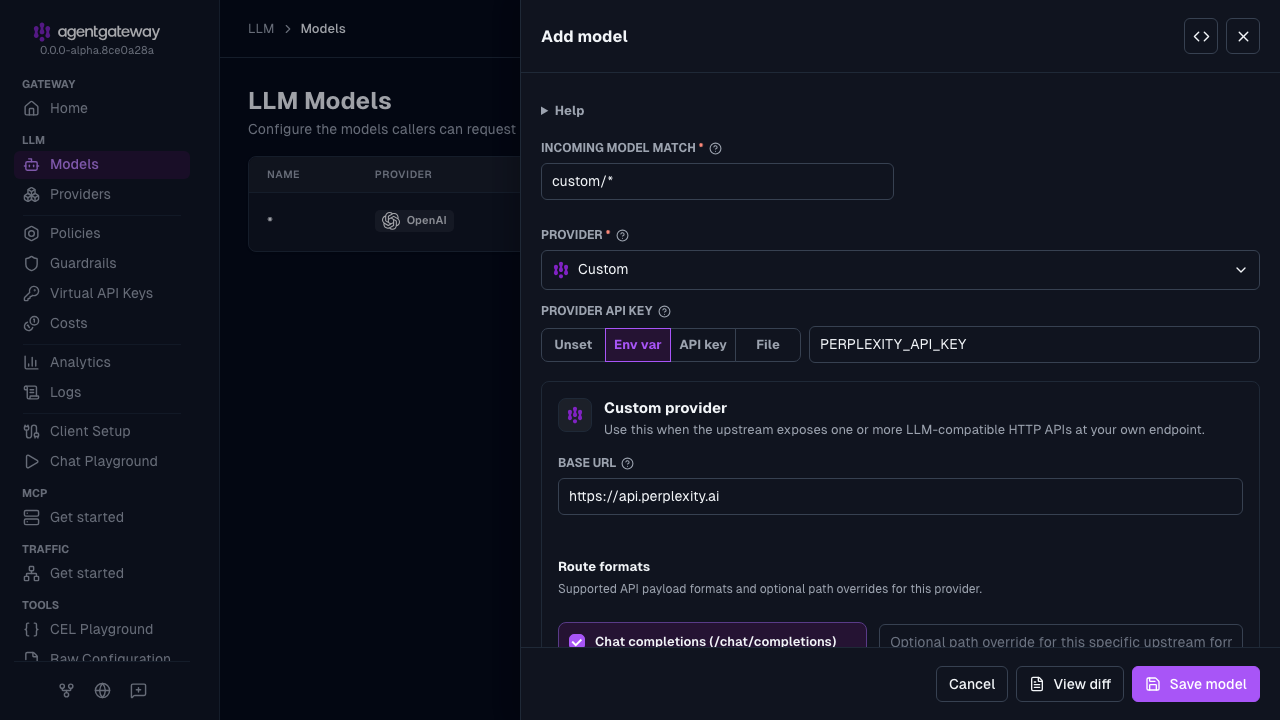Click the Custom provider logo icon

pos(575,415)
